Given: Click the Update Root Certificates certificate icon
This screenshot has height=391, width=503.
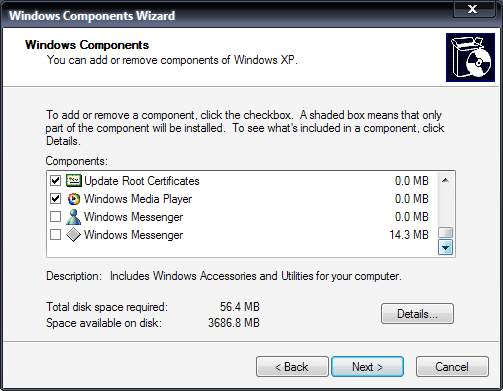Looking at the screenshot, I should tap(73, 181).
